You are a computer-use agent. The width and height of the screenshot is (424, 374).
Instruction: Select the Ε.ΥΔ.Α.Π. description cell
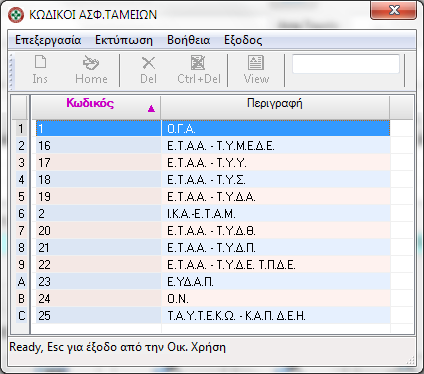point(276,282)
